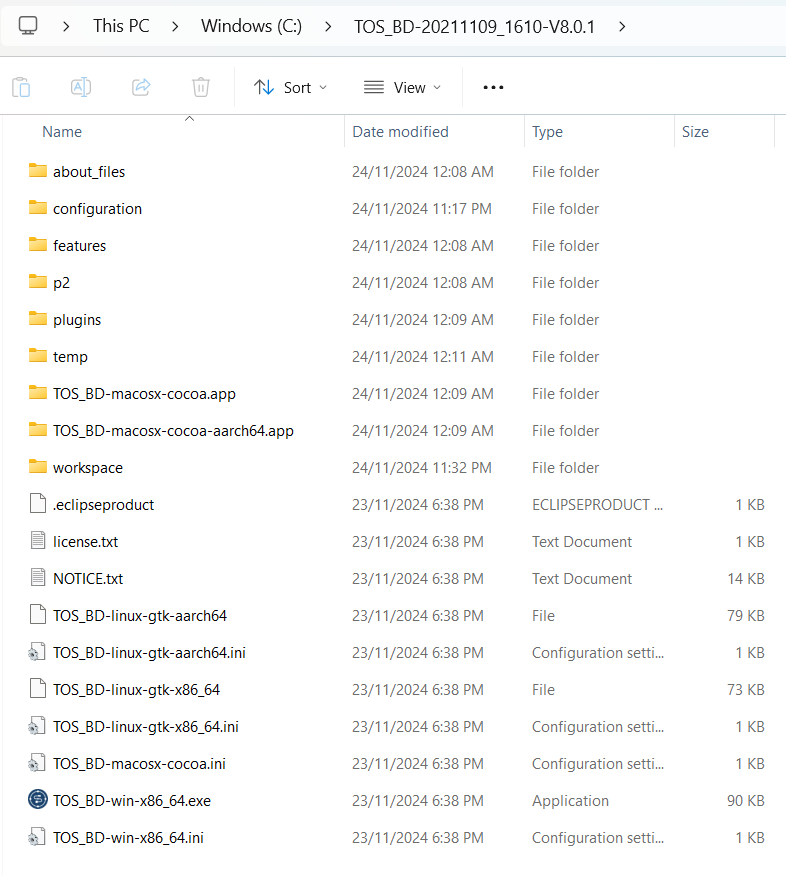Click the Application type cell
This screenshot has height=875, width=786.
[570, 801]
